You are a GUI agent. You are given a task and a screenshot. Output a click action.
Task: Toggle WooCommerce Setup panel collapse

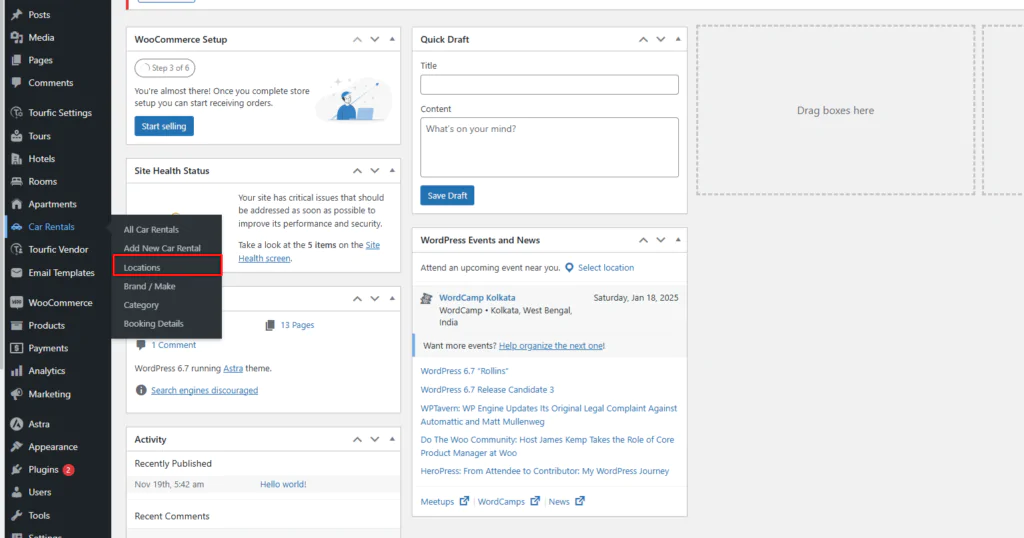(x=392, y=39)
